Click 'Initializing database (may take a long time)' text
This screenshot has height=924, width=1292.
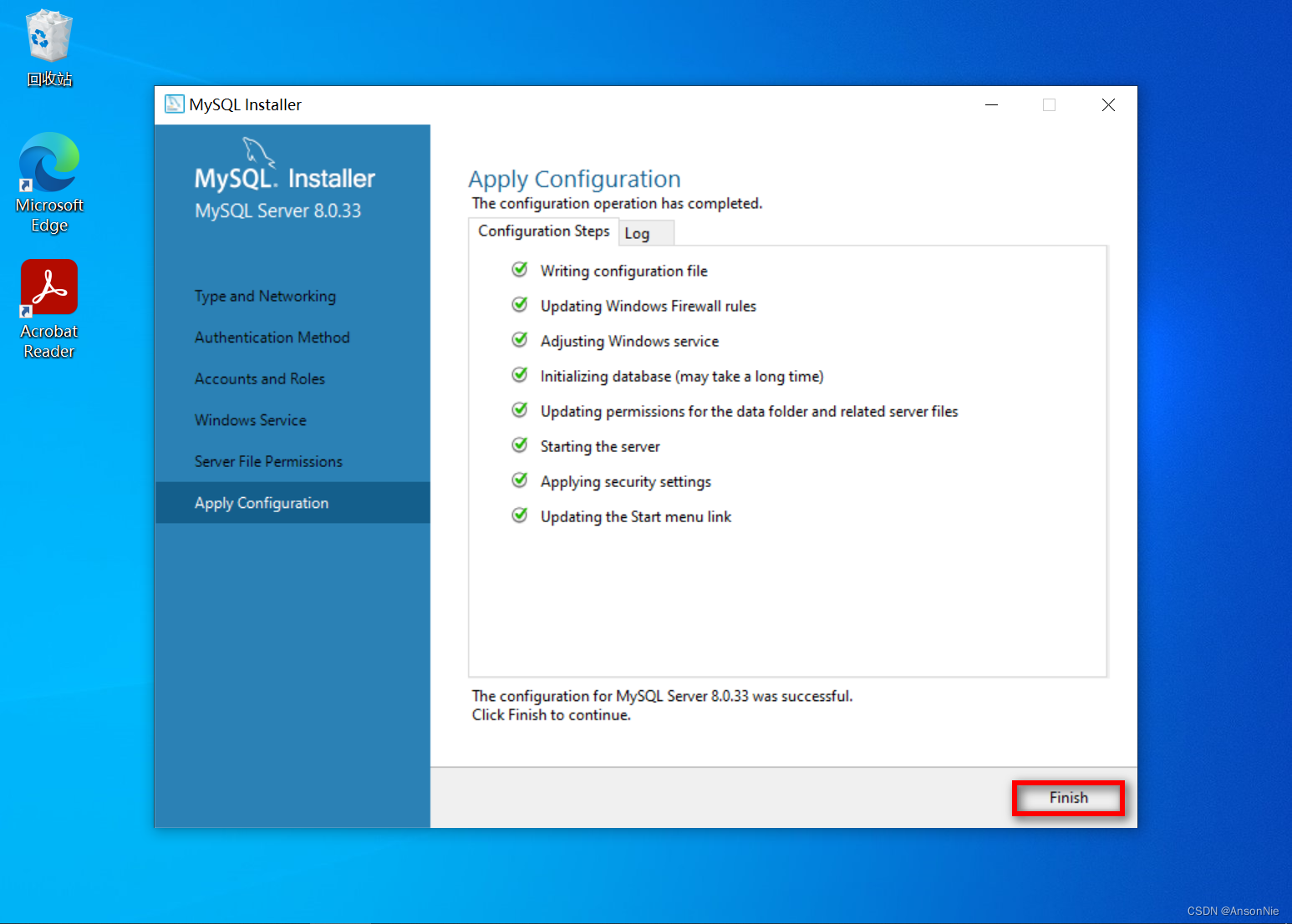pos(682,376)
